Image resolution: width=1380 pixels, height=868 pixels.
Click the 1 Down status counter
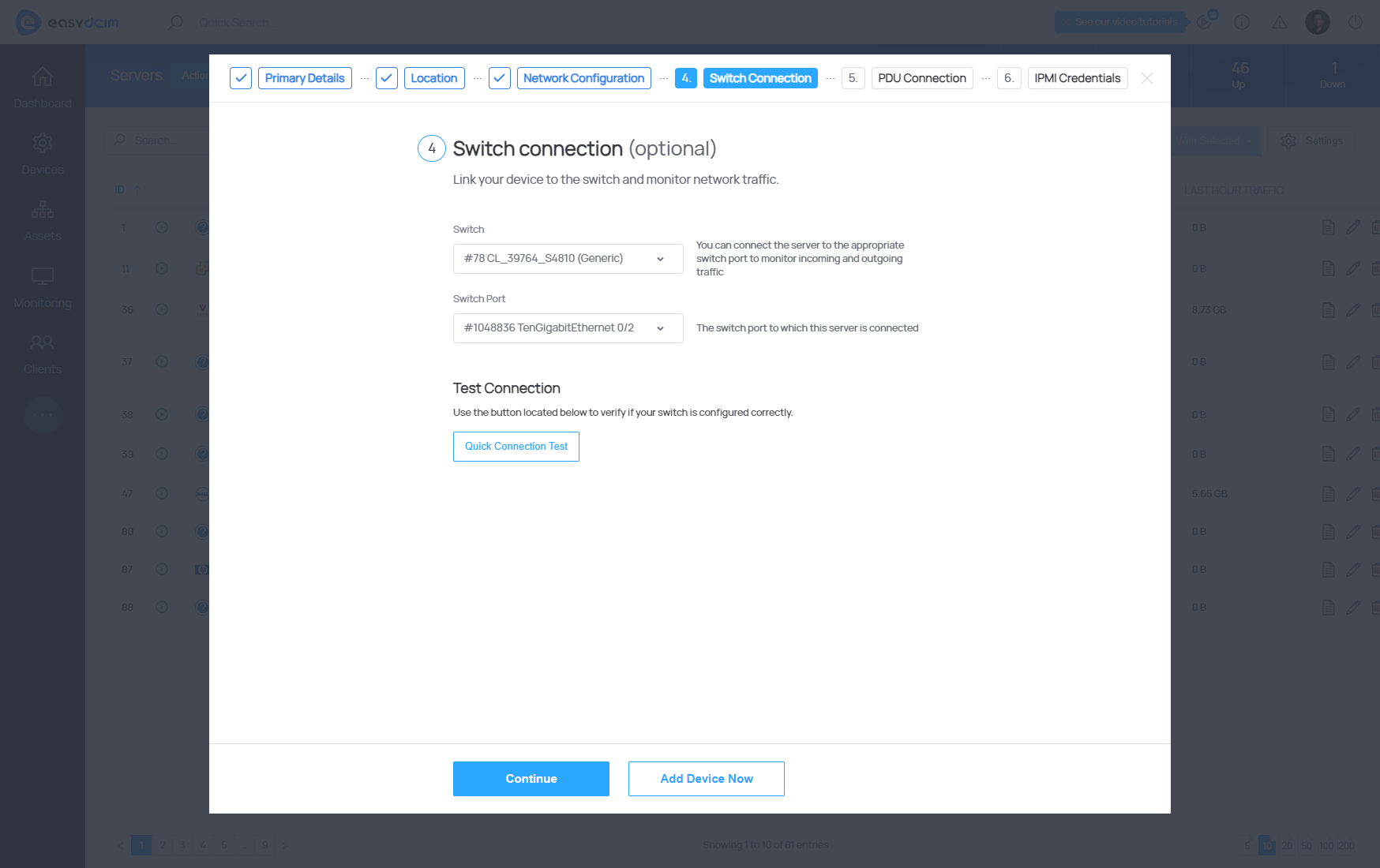click(x=1333, y=75)
